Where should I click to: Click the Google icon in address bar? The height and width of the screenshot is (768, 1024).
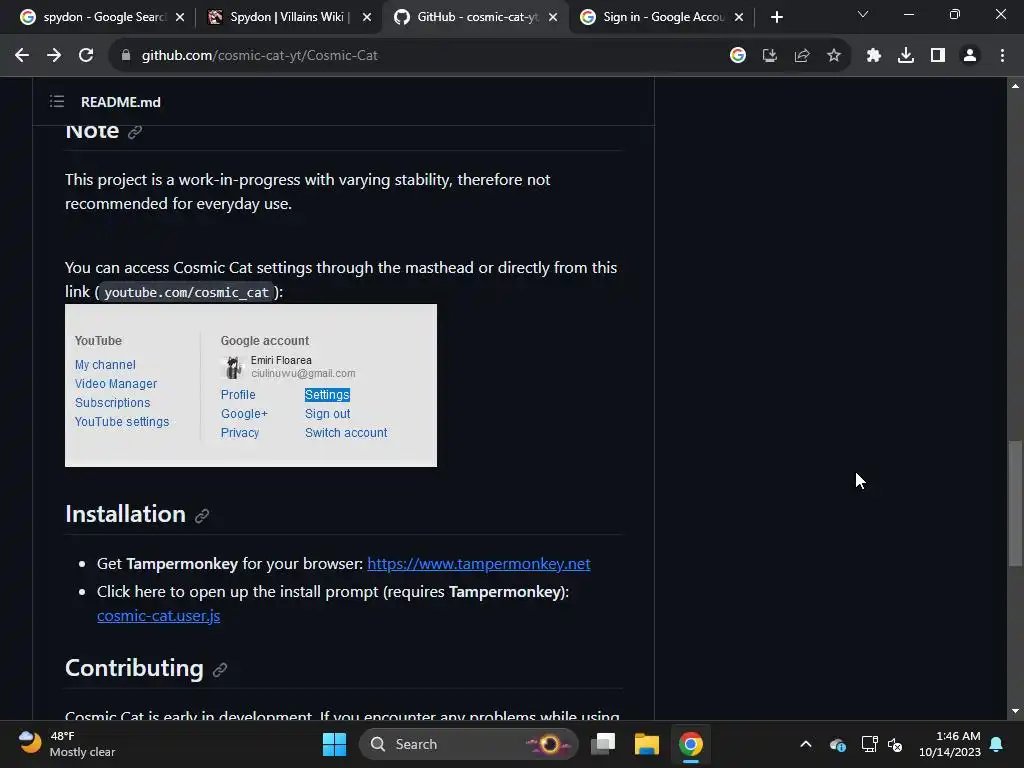pos(738,56)
